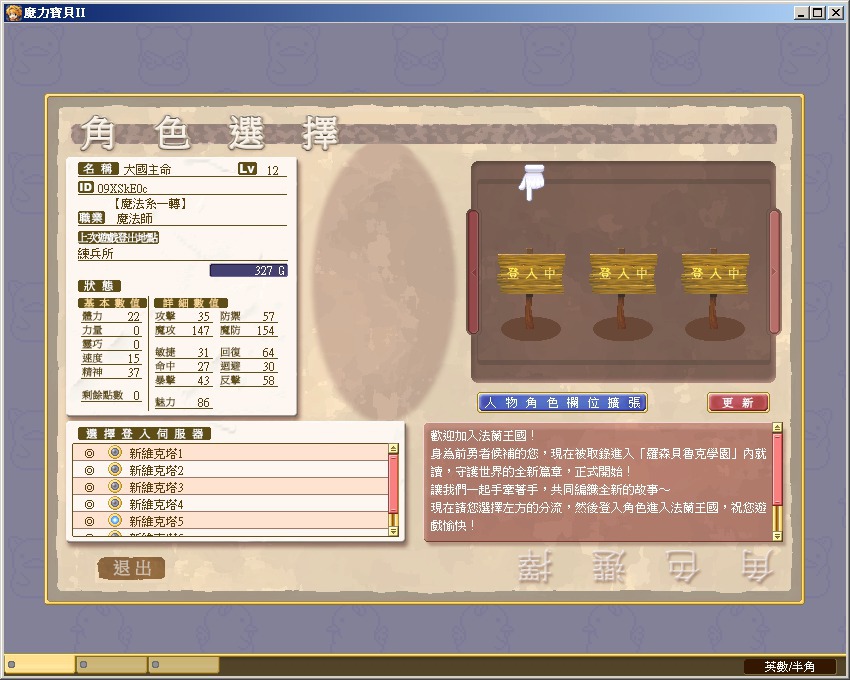Open the 人物角色欄位擴張 slot expansion button
Screen dimensions: 850x680
click(562, 402)
